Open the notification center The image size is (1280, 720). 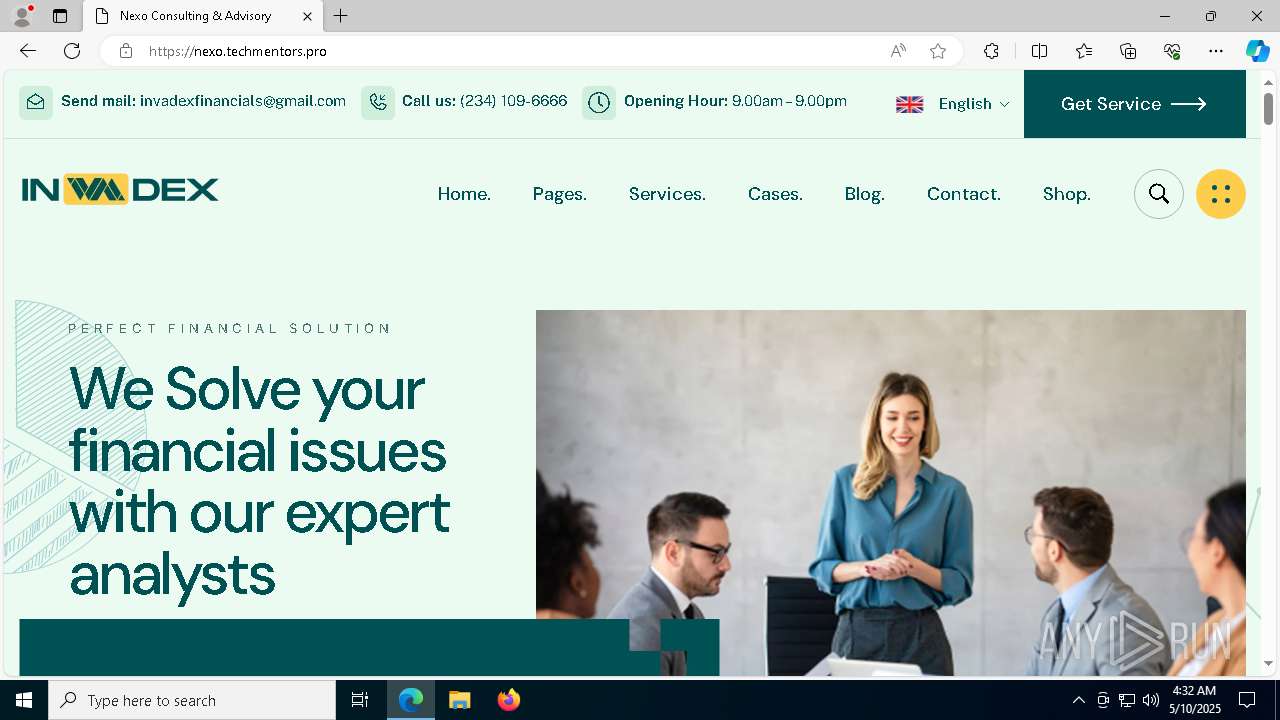[x=1247, y=700]
